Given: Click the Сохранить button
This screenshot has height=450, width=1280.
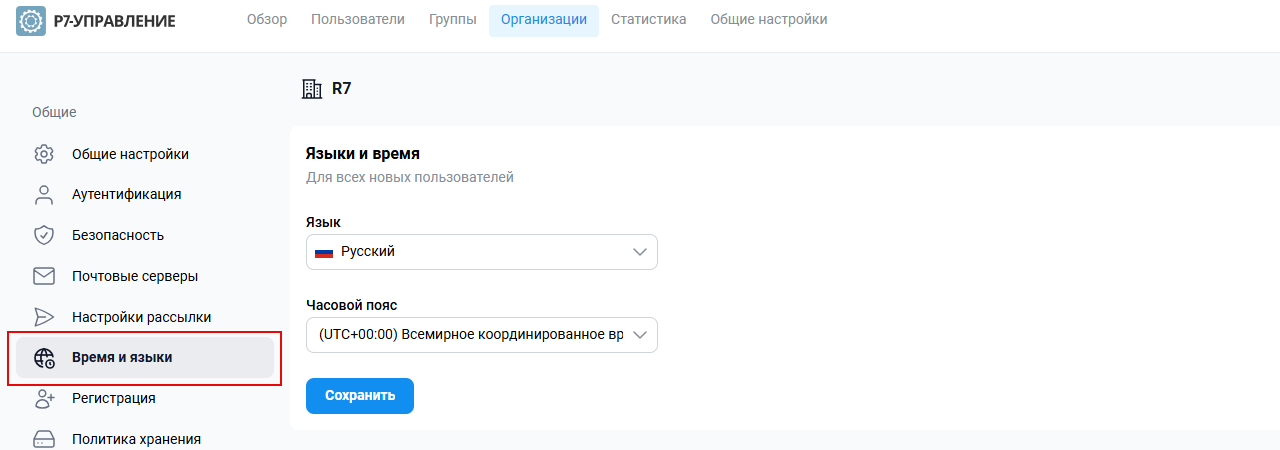Looking at the screenshot, I should pos(360,395).
